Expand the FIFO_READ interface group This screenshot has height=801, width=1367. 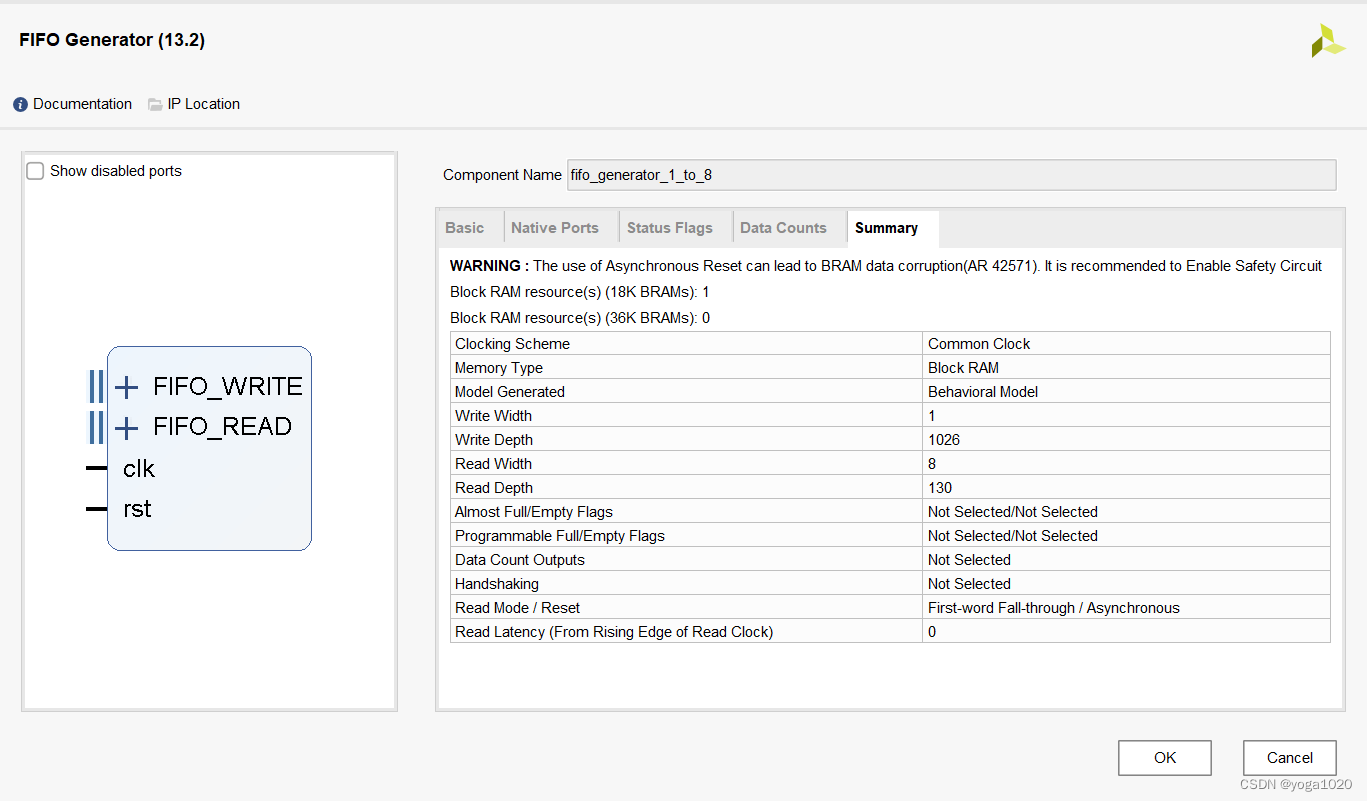(x=127, y=426)
